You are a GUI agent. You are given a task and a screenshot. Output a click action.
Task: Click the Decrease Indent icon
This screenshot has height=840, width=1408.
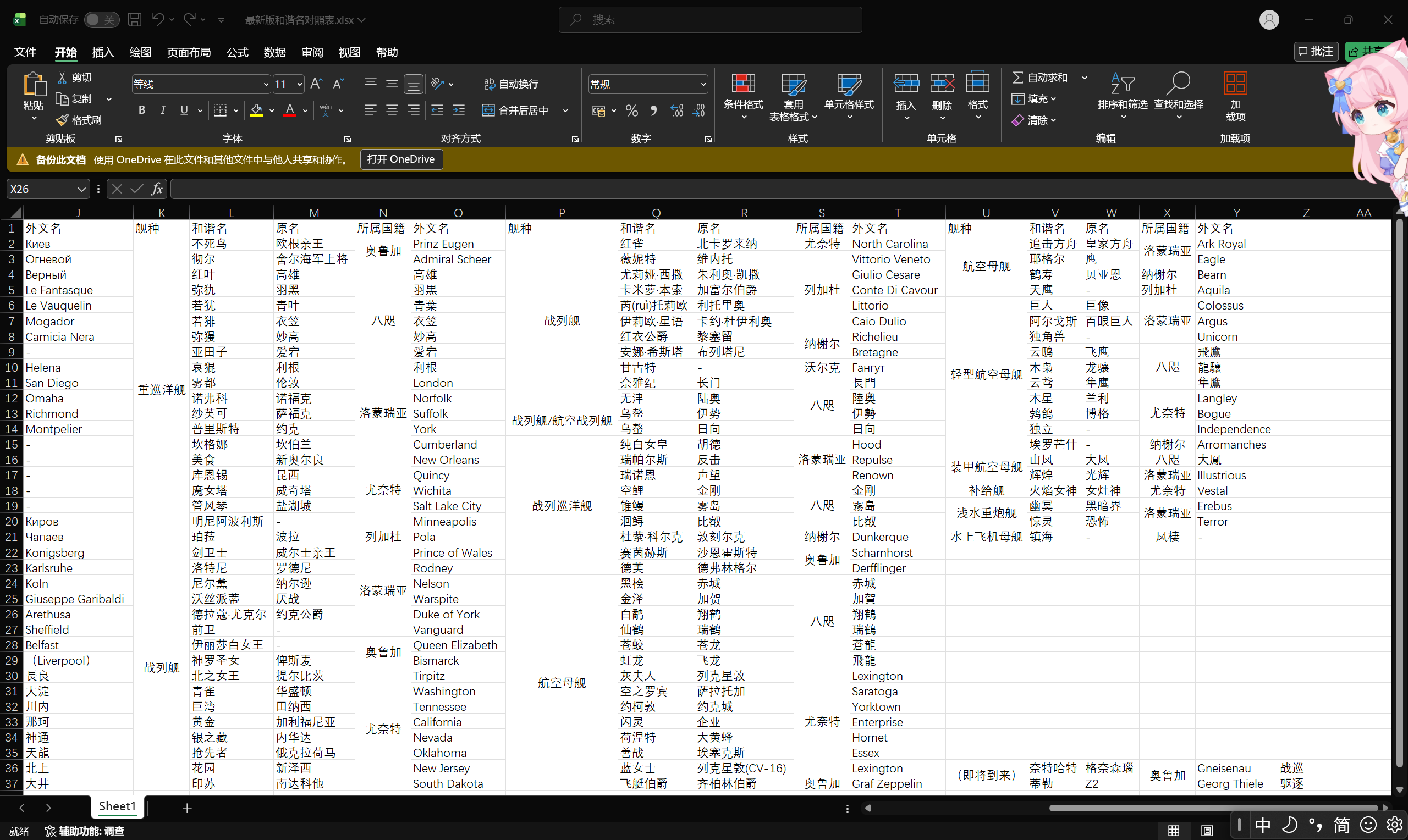pos(437,110)
